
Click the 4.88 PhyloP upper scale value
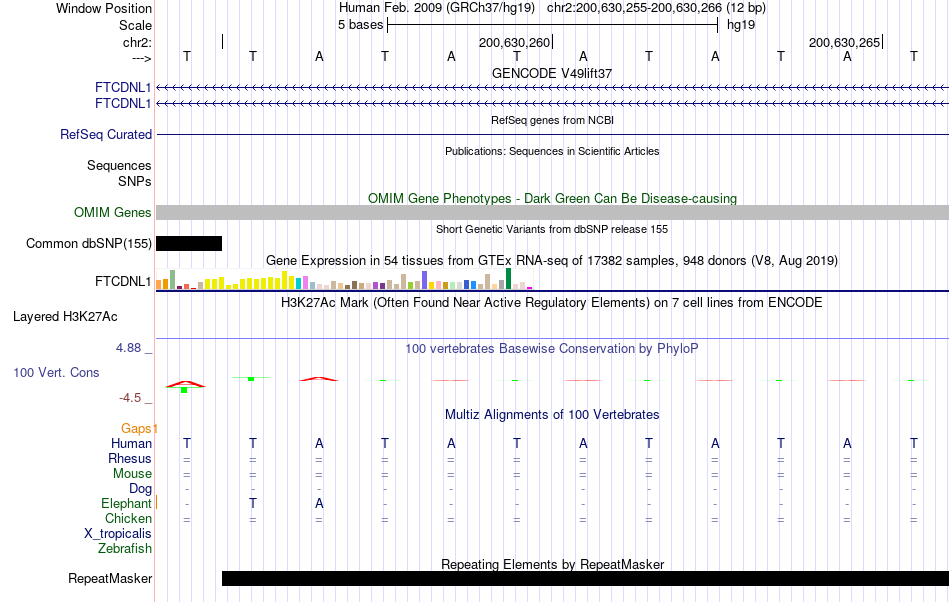[x=128, y=348]
